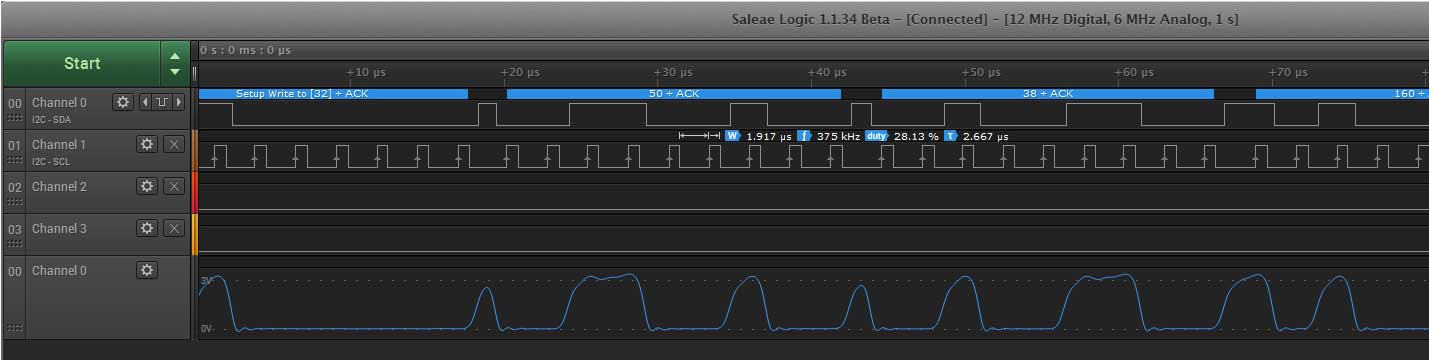Select the '38 + ACK' decoded frame
Screen dimensions: 1429x360
1047,93
